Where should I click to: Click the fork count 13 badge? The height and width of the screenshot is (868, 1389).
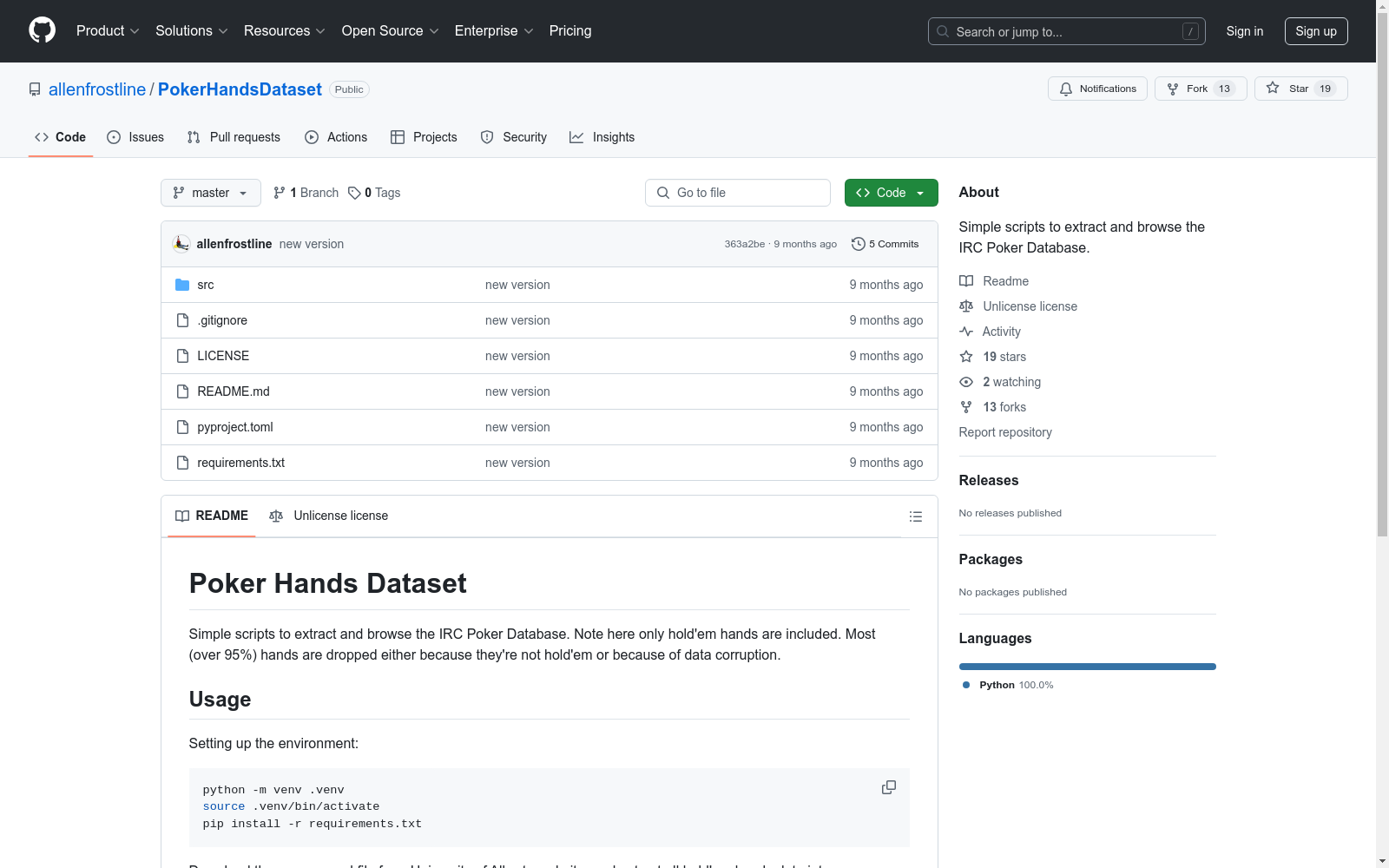tap(1224, 89)
